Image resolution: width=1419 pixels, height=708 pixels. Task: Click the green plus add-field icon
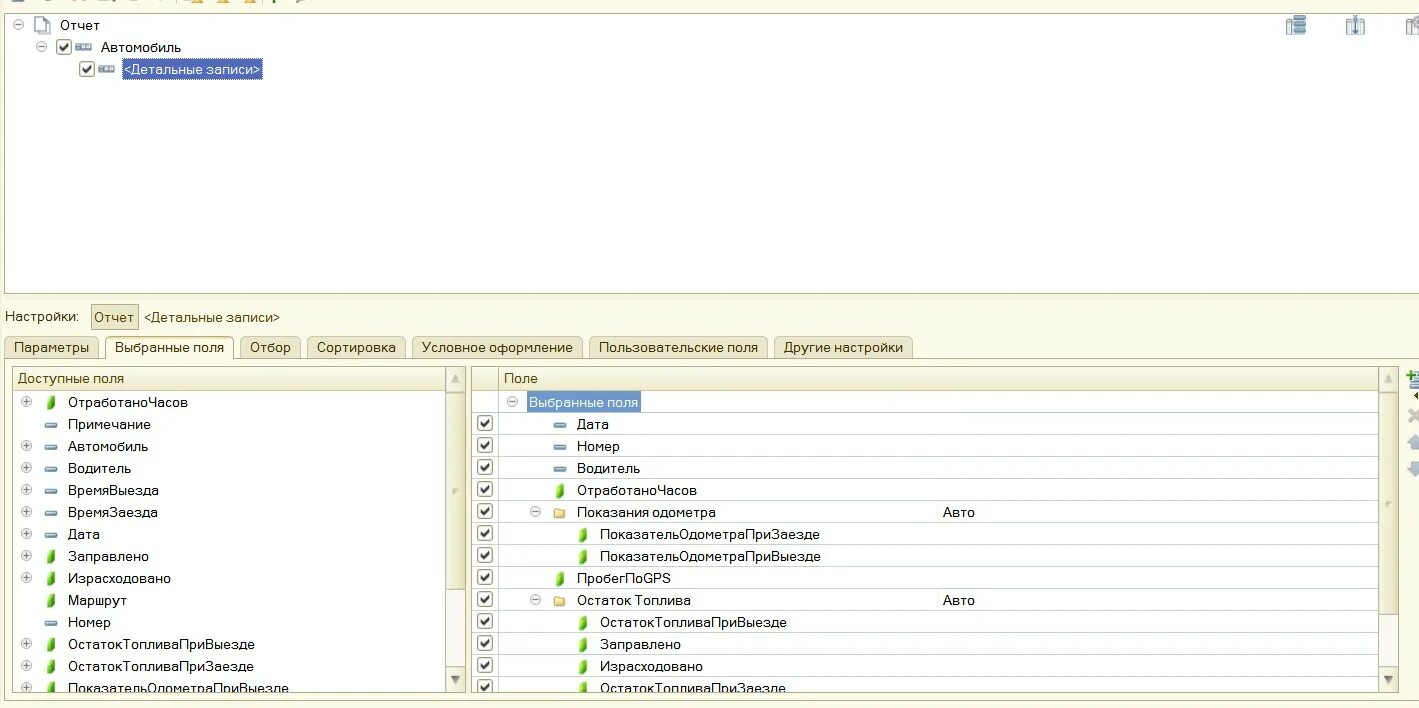pyautogui.click(x=1412, y=381)
